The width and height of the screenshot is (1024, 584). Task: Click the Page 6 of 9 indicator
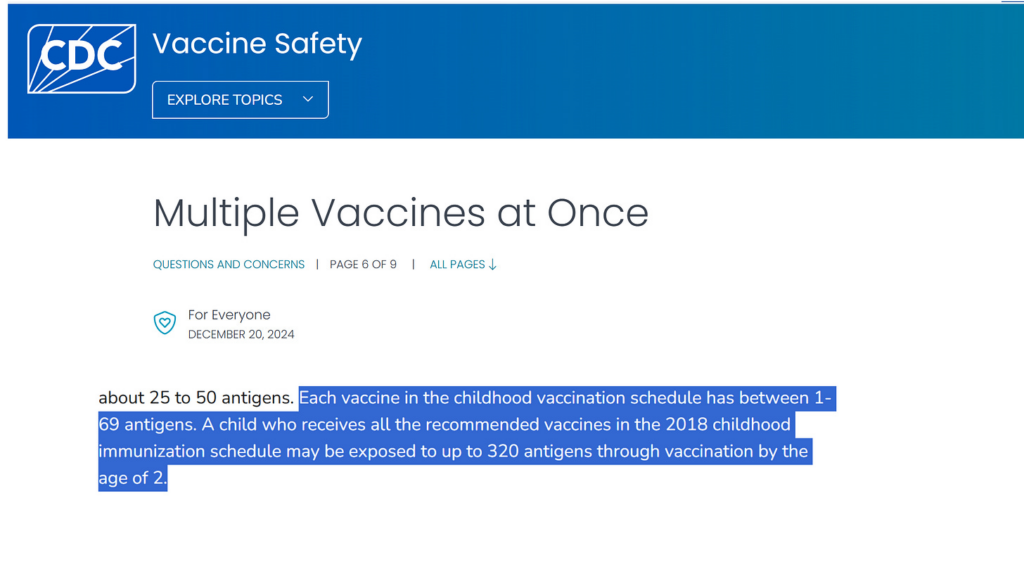click(x=363, y=263)
